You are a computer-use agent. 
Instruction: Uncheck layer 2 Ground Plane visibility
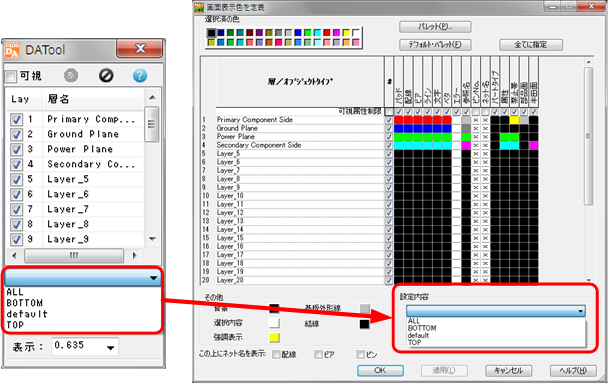click(16, 134)
